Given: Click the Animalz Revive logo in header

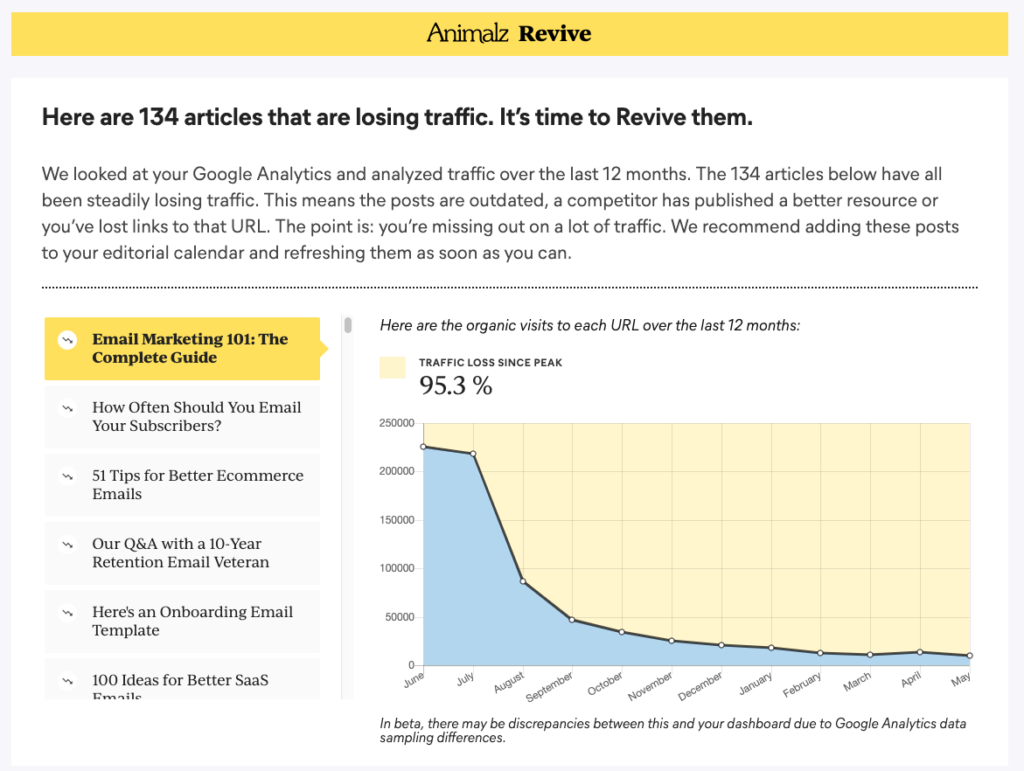Looking at the screenshot, I should (509, 34).
